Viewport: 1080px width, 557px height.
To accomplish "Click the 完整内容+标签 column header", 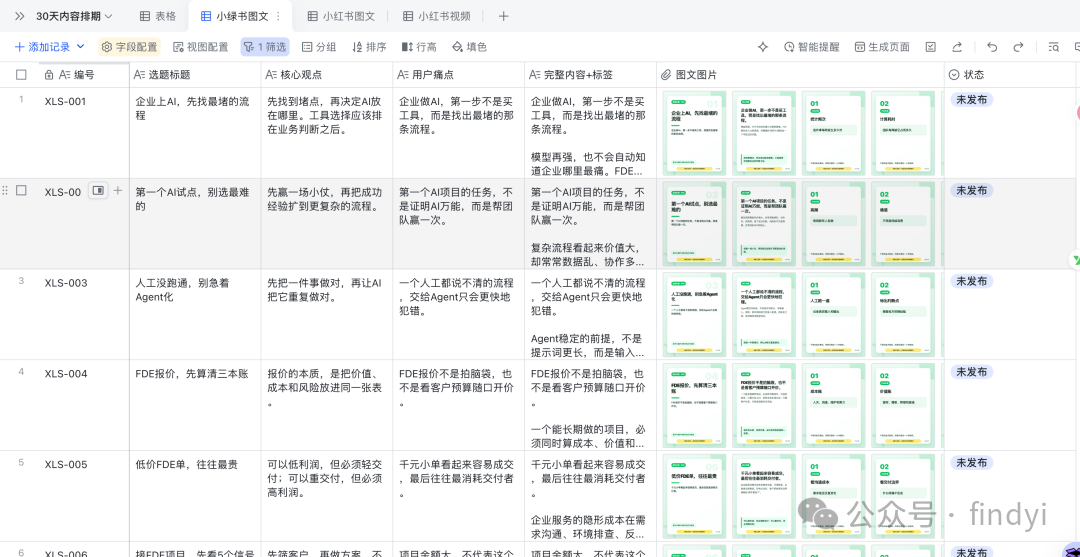I will 590,74.
